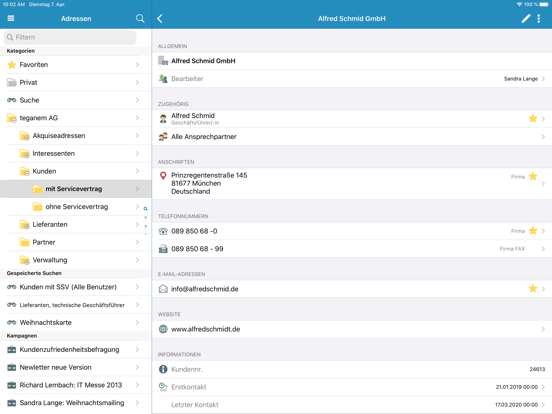
Task: Toggle favorite star for Alfred Schmid contact
Action: click(x=533, y=118)
